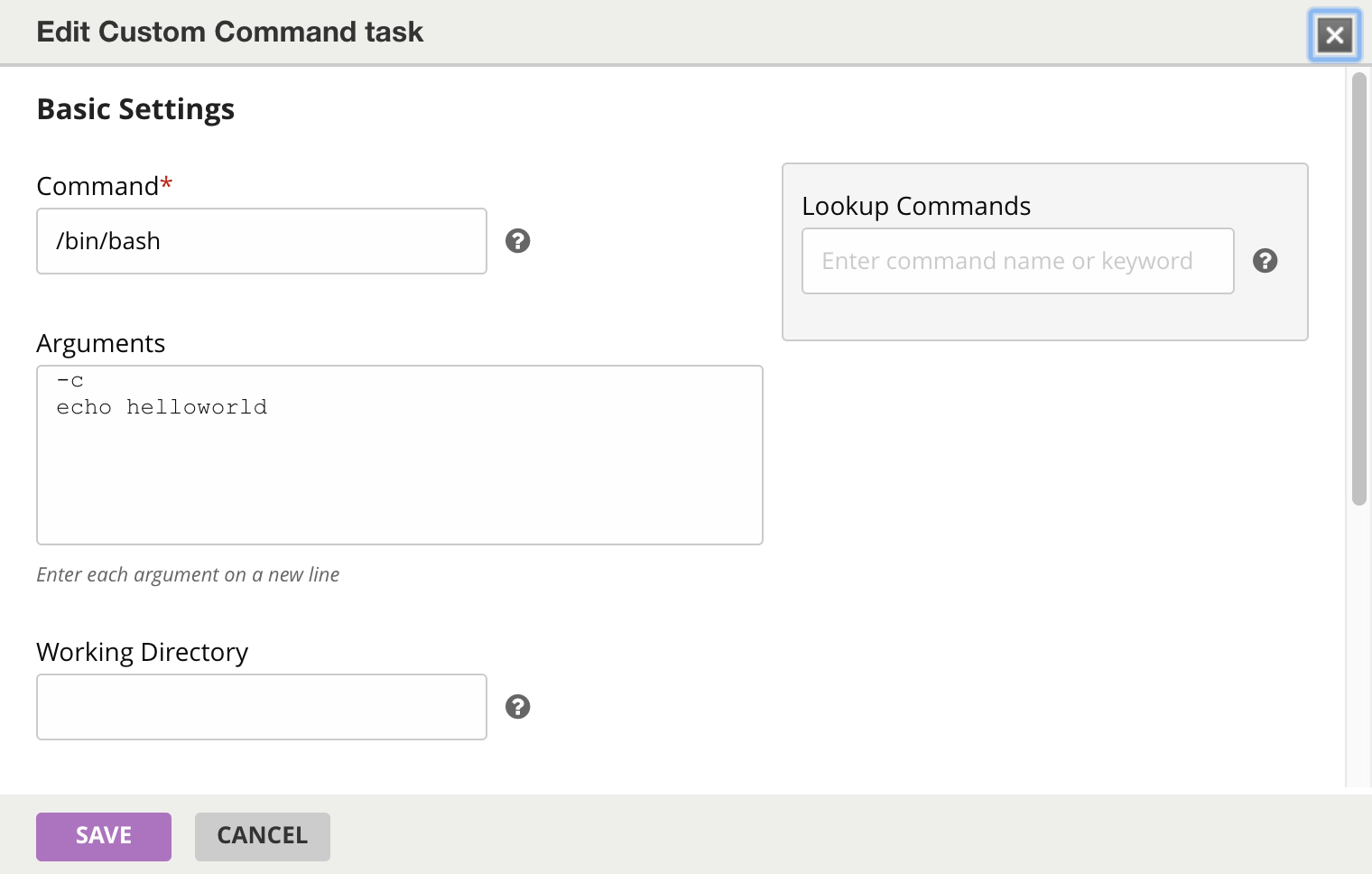Viewport: 1372px width, 874px height.
Task: Click the "Lookup Commands" heading
Action: tap(916, 206)
